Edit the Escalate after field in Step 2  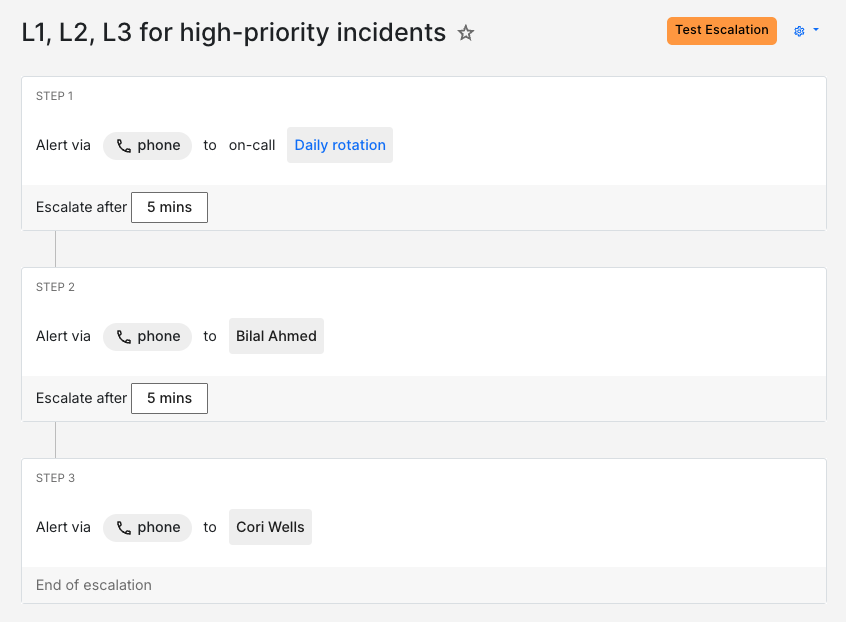tap(80, 398)
